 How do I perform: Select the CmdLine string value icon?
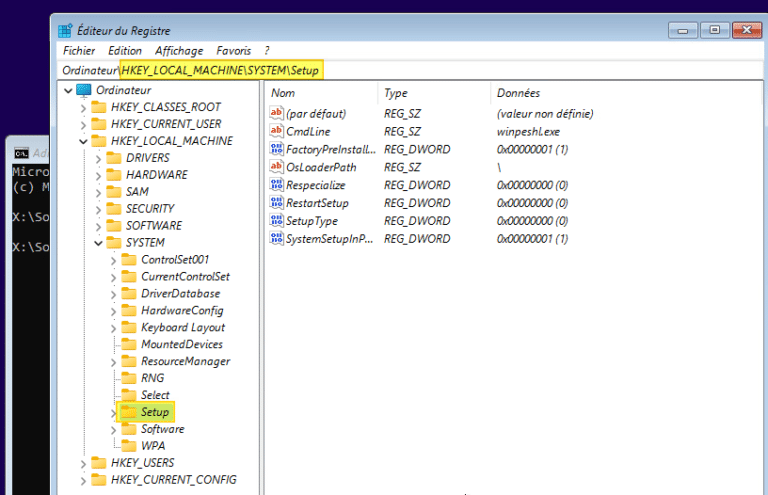(277, 131)
